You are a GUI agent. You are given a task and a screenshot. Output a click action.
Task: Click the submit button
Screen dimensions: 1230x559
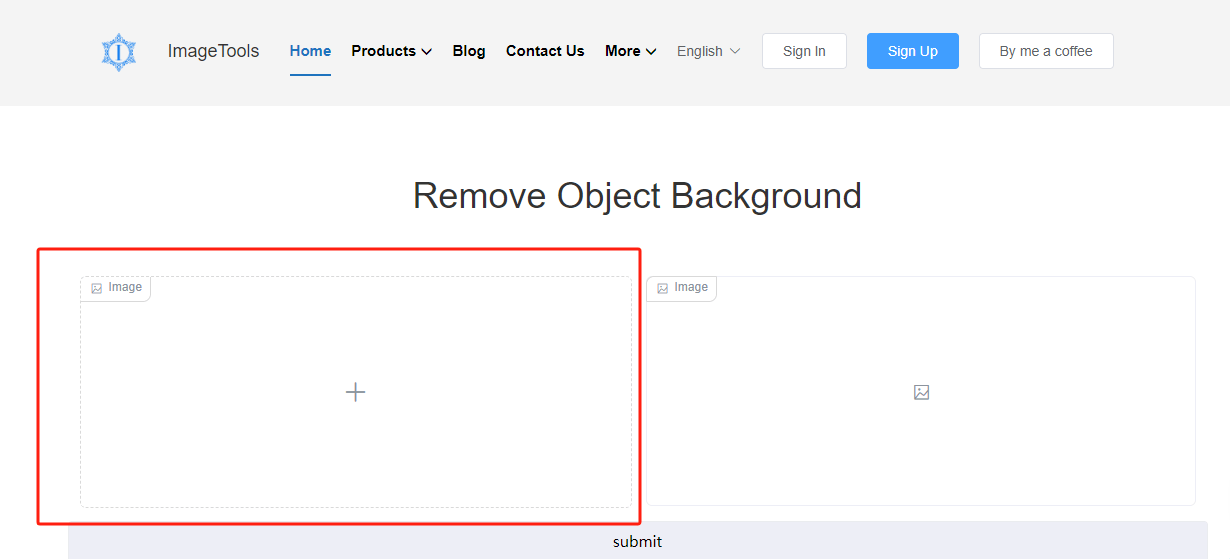[638, 541]
